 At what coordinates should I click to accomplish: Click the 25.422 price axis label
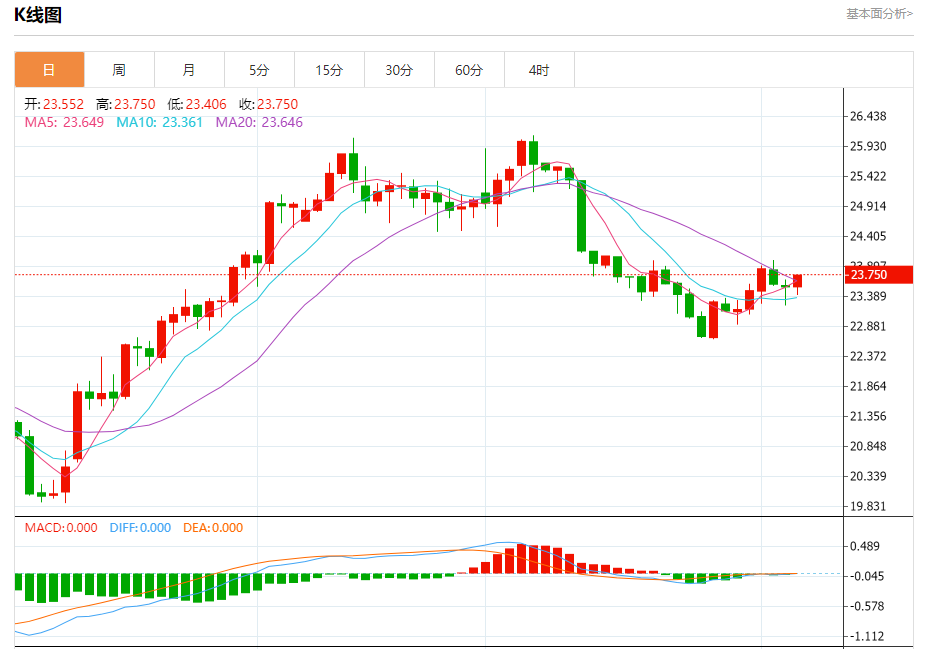point(868,177)
